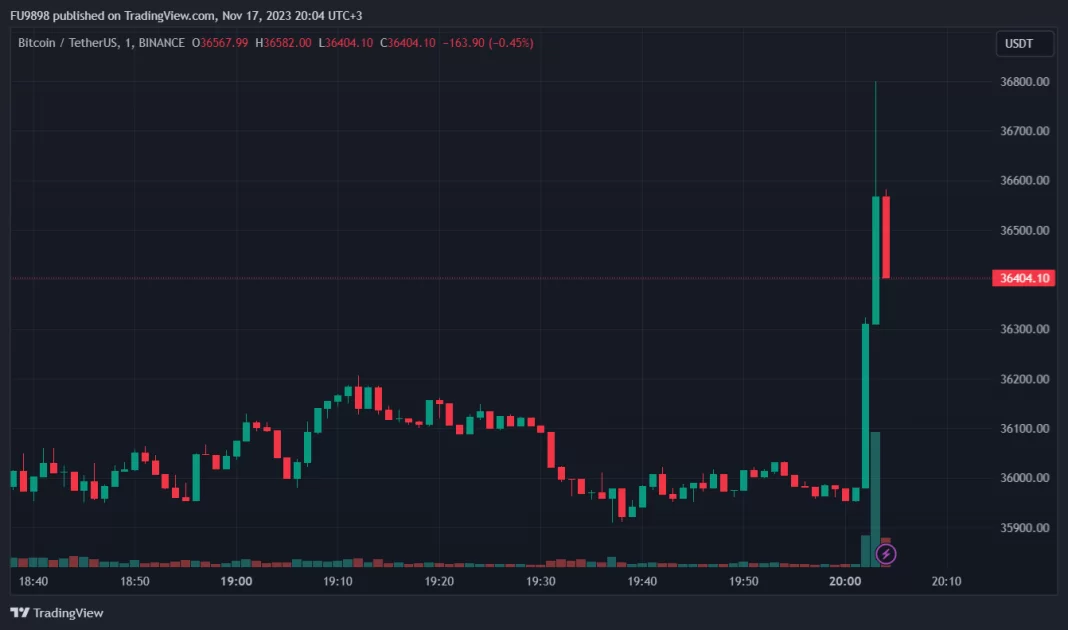The width and height of the screenshot is (1068, 630).
Task: Select the tallest green candle near 36500
Action: tap(876, 260)
